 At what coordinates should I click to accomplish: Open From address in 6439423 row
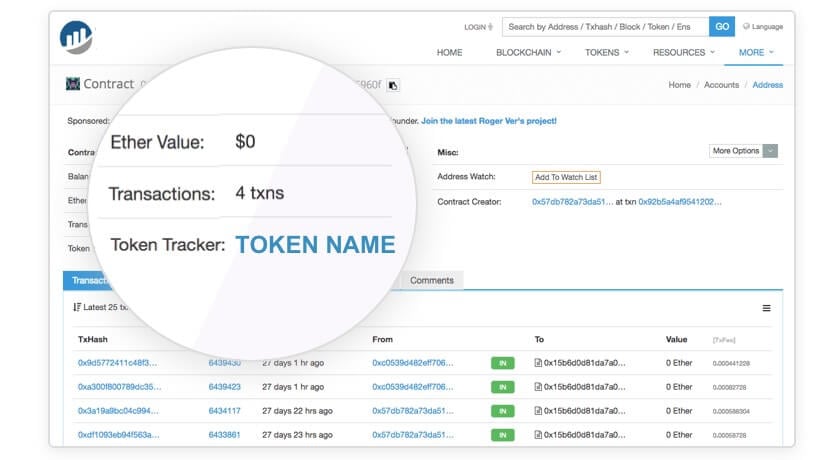click(412, 387)
